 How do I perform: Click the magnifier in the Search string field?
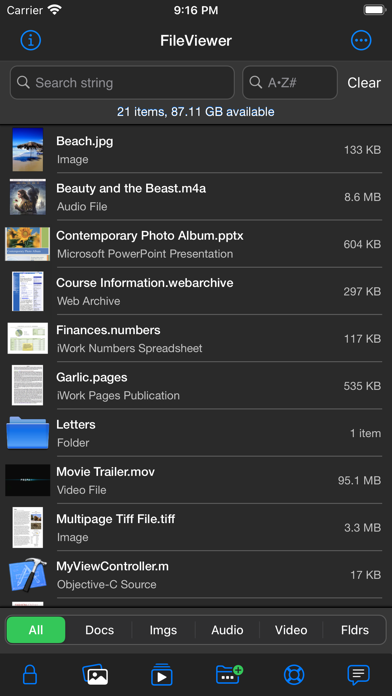coord(23,82)
